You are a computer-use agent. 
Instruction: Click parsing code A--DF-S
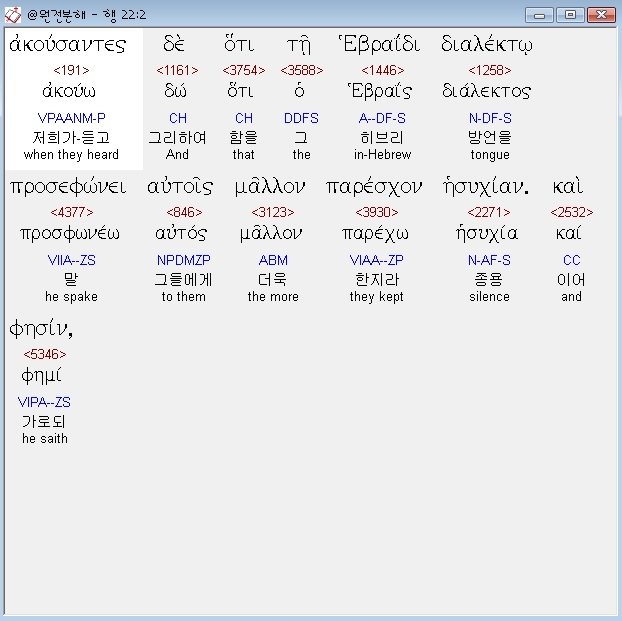pos(382,118)
